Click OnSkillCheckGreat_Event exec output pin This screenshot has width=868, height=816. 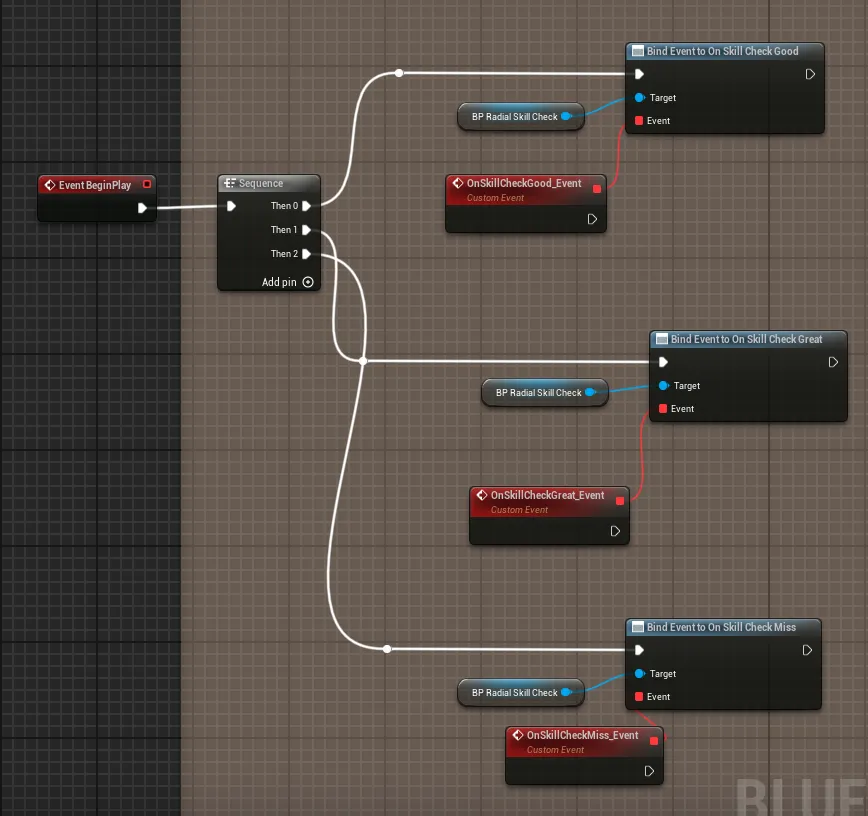pyautogui.click(x=615, y=531)
